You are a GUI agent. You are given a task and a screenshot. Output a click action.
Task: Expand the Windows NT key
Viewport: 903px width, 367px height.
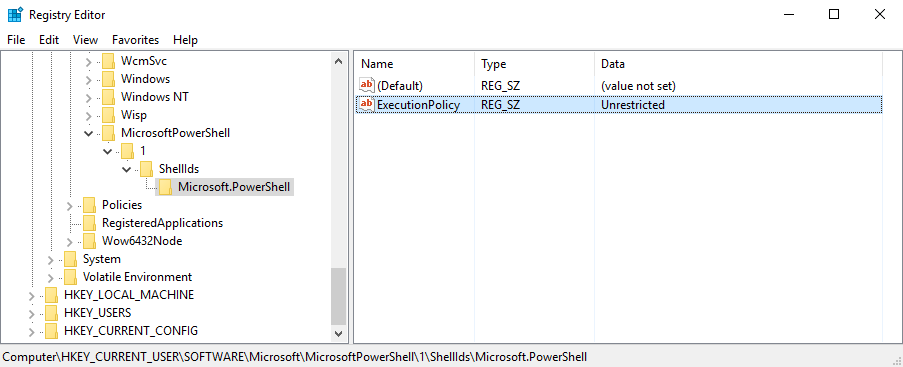click(x=89, y=97)
